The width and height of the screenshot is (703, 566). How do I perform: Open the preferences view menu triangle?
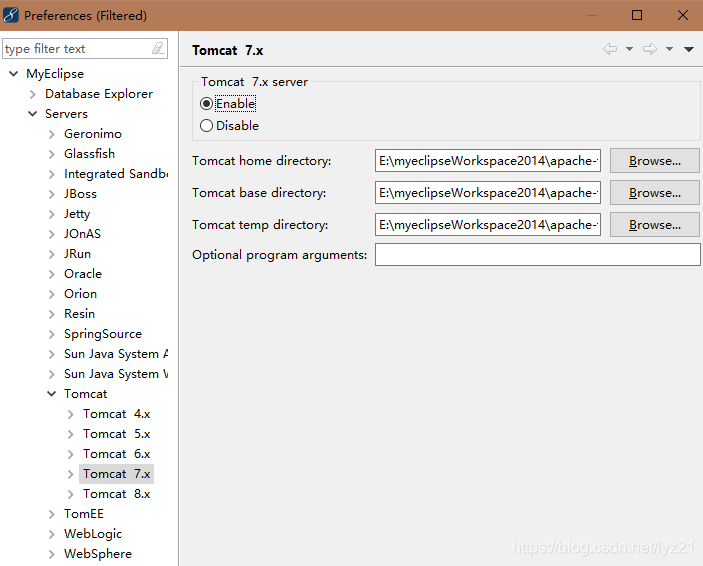coord(689,49)
